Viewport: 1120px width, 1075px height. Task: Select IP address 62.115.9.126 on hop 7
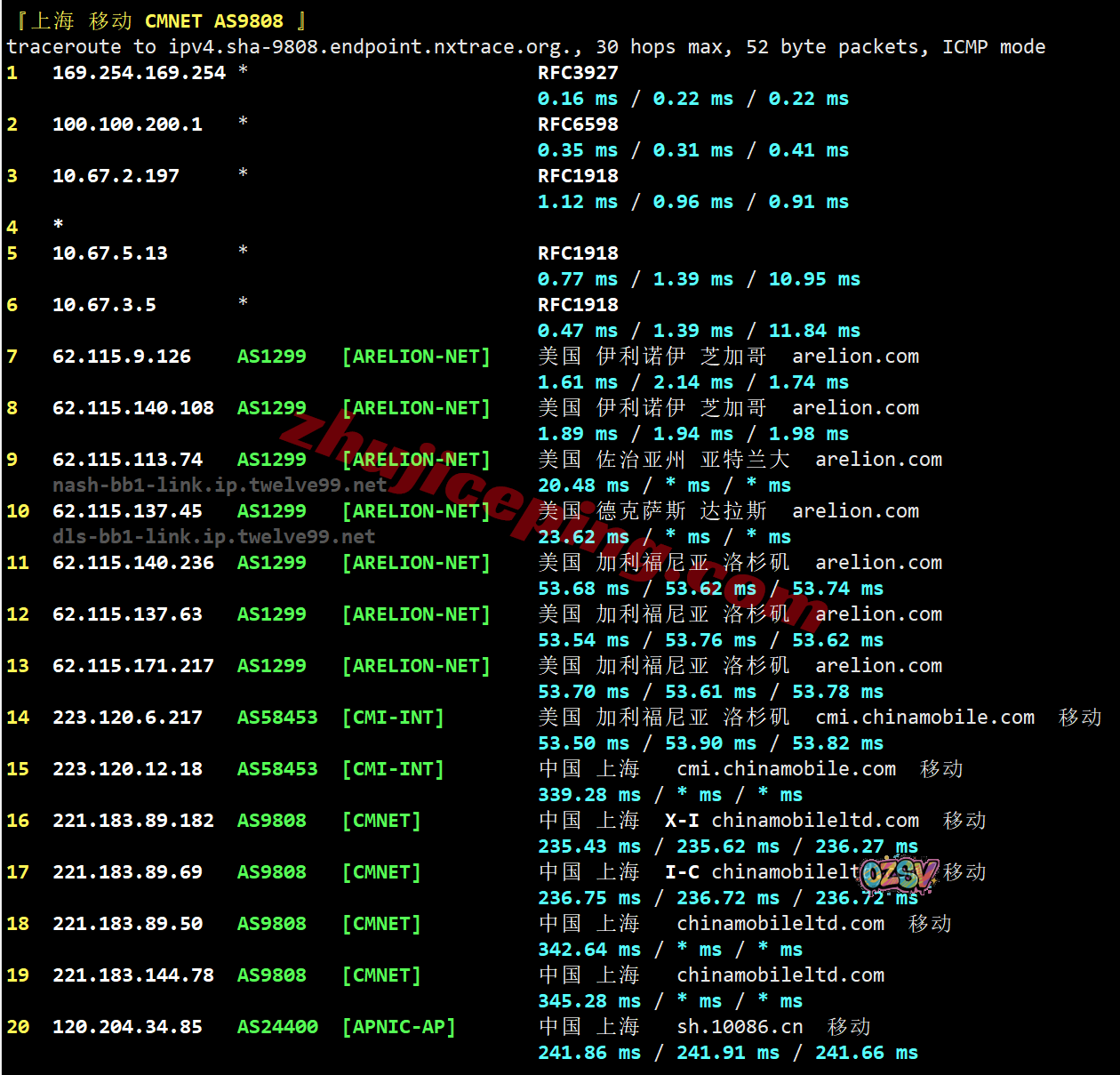coord(122,357)
